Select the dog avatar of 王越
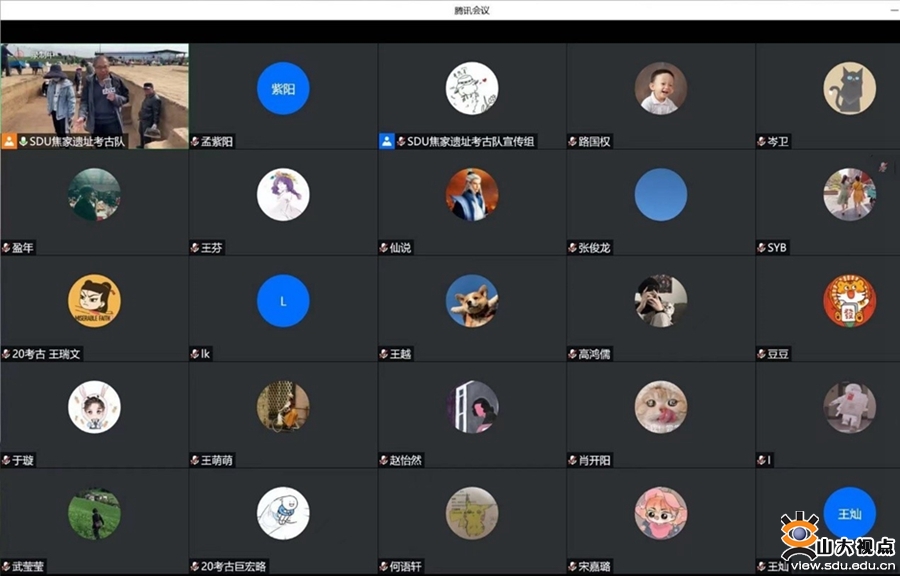900x576 pixels. coord(472,300)
